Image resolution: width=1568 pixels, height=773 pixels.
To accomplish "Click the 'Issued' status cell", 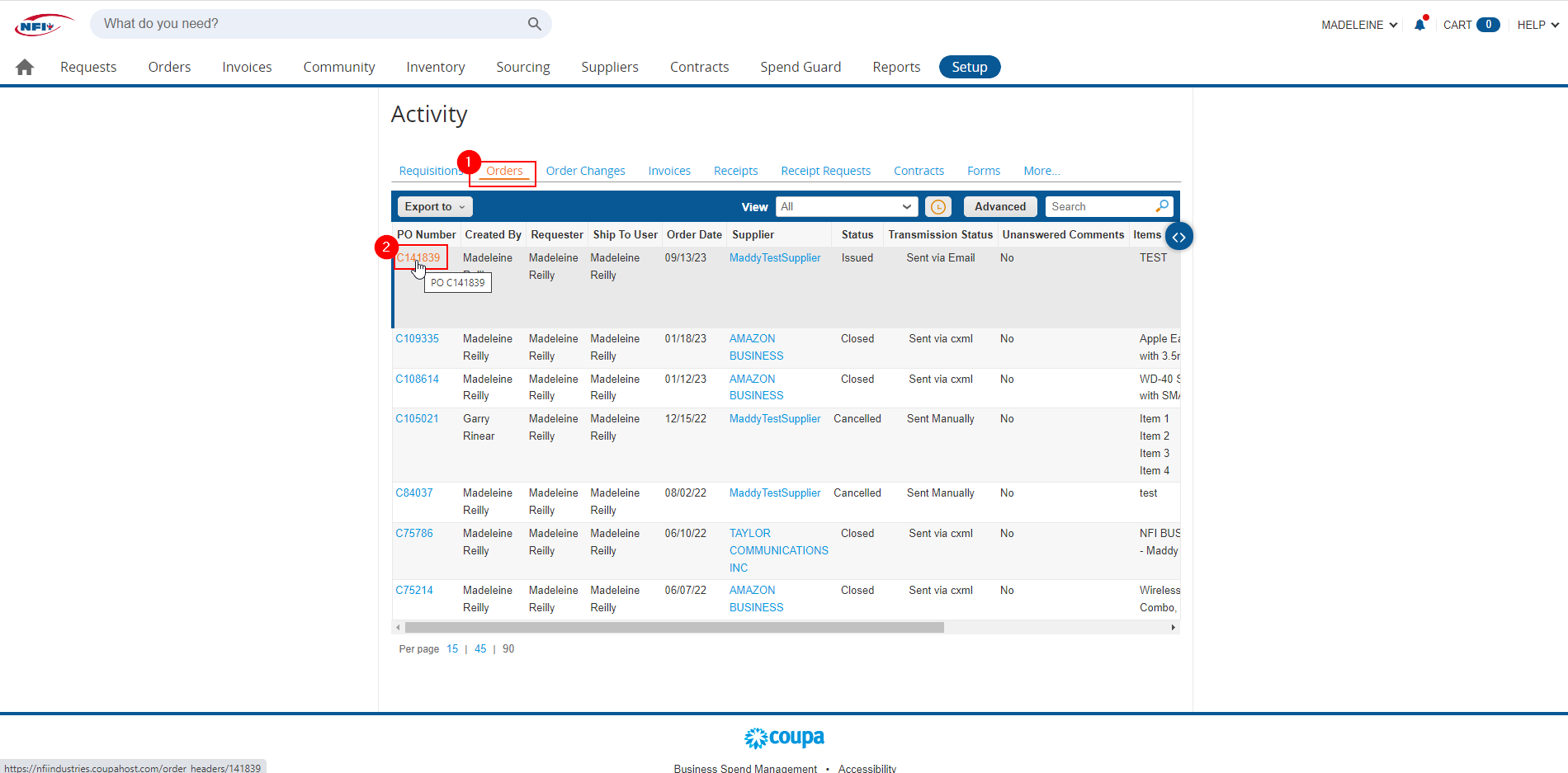I will (857, 257).
